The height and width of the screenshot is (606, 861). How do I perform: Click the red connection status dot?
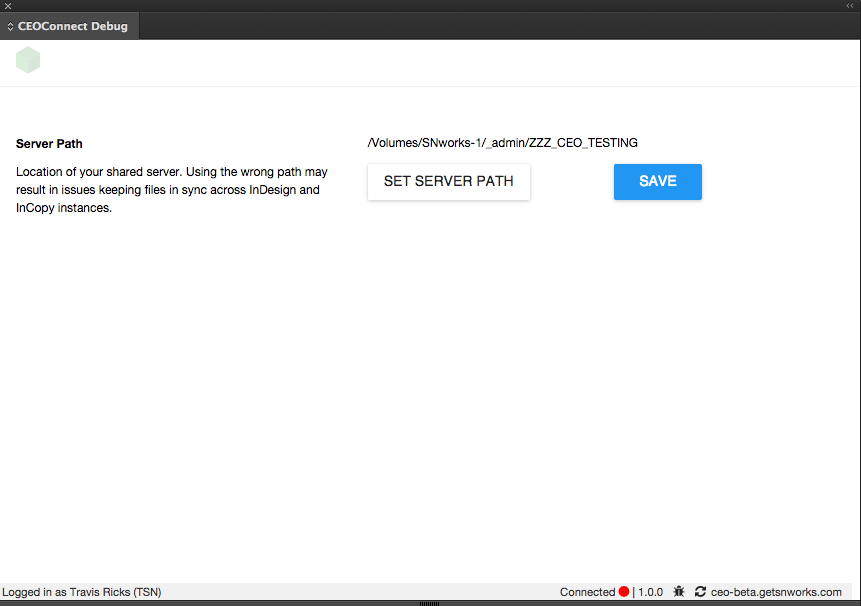pos(624,592)
